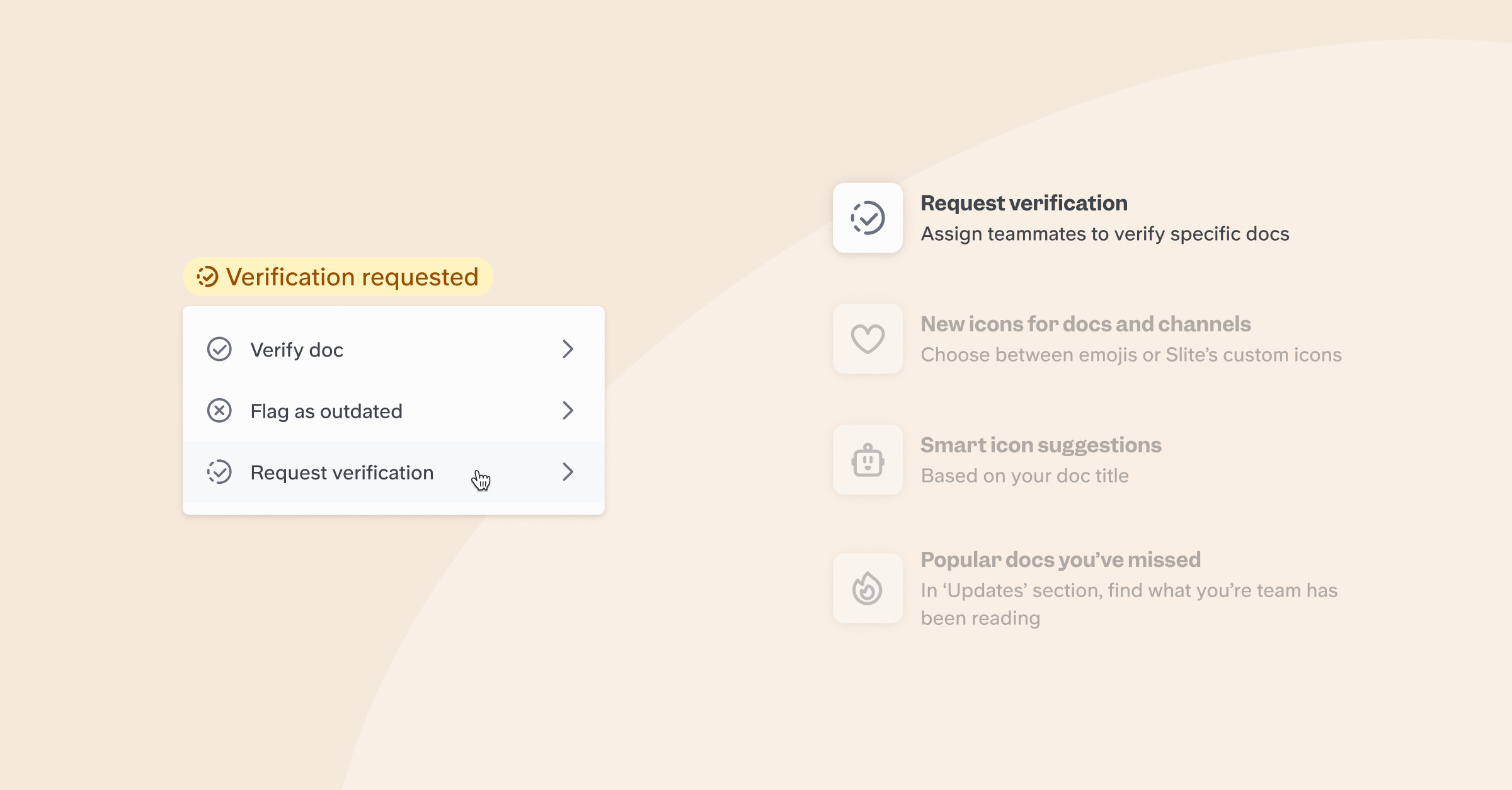
Task: Click the dashed circle icon beside Request verification menu item
Action: click(x=219, y=472)
